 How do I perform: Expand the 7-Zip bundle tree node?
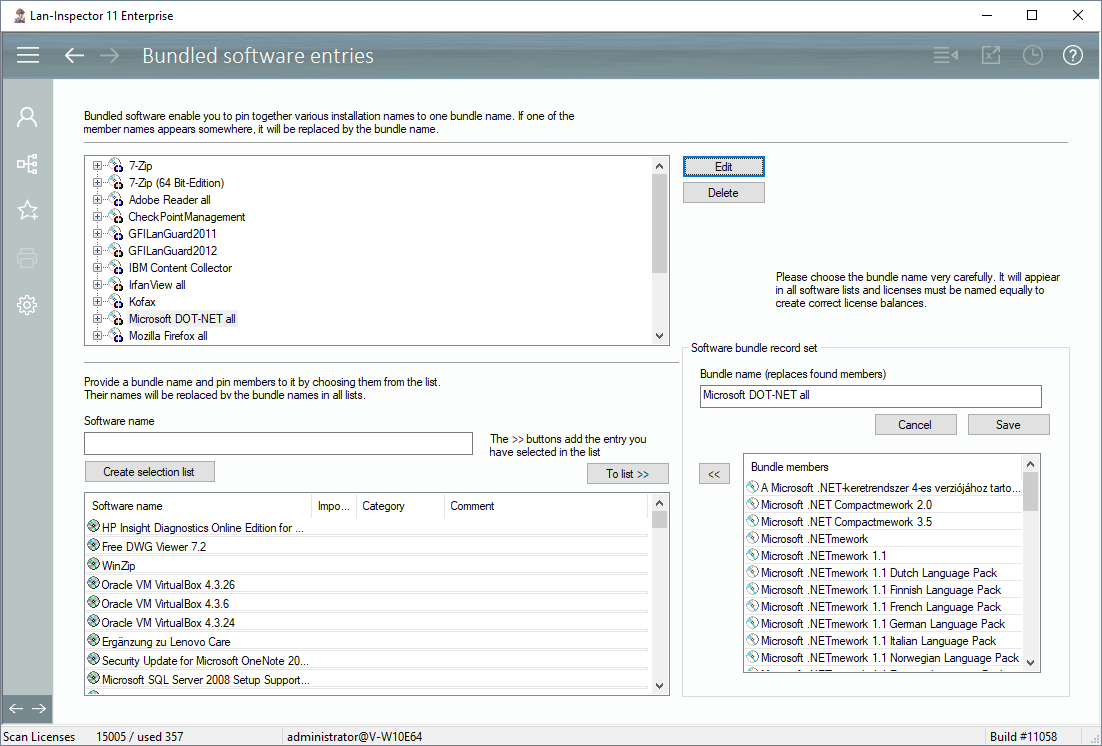pos(97,166)
